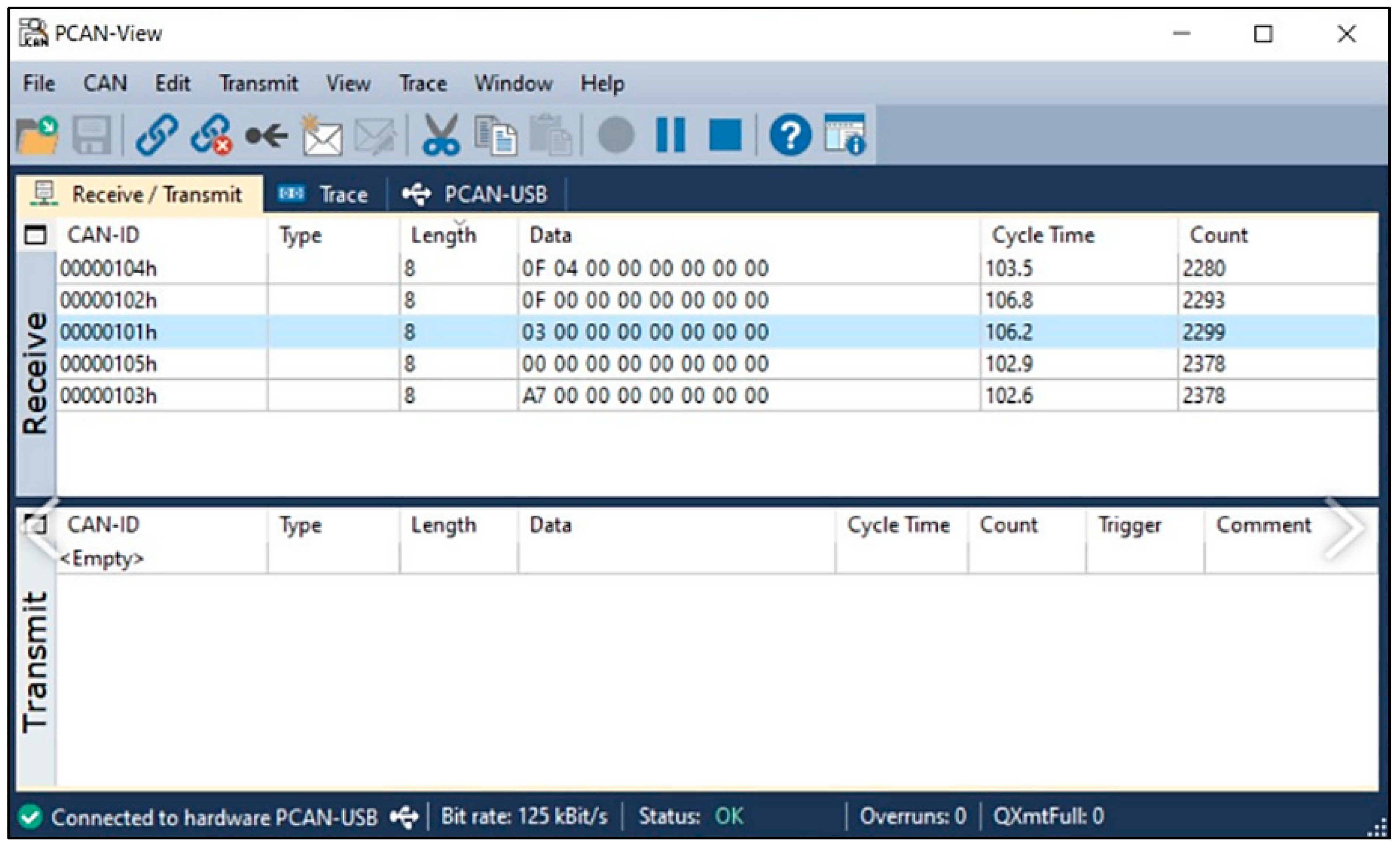Click the Disconnect icon with red X
Image resolution: width=1400 pixels, height=849 pixels.
coord(211,135)
